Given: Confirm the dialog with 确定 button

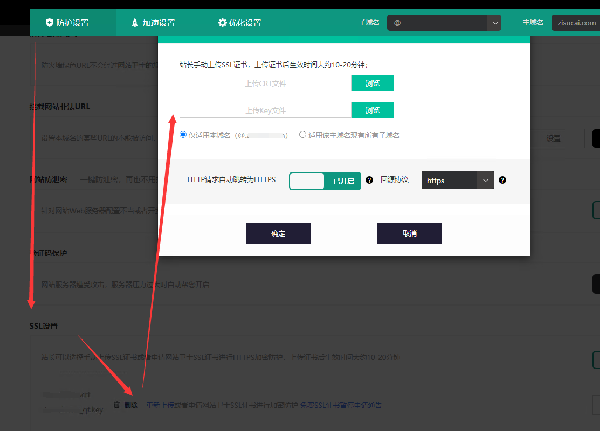Looking at the screenshot, I should tap(278, 233).
